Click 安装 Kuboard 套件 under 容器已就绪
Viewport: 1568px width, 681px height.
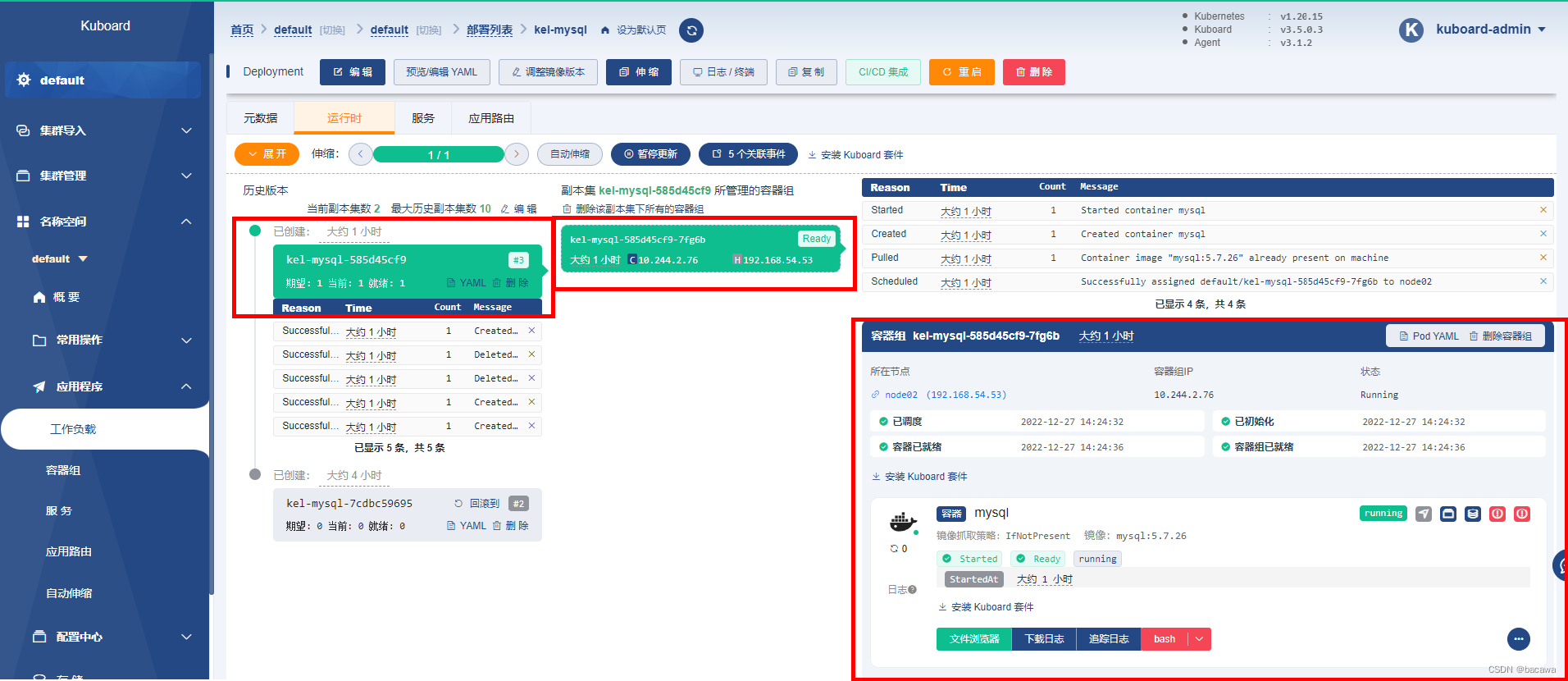coord(919,477)
